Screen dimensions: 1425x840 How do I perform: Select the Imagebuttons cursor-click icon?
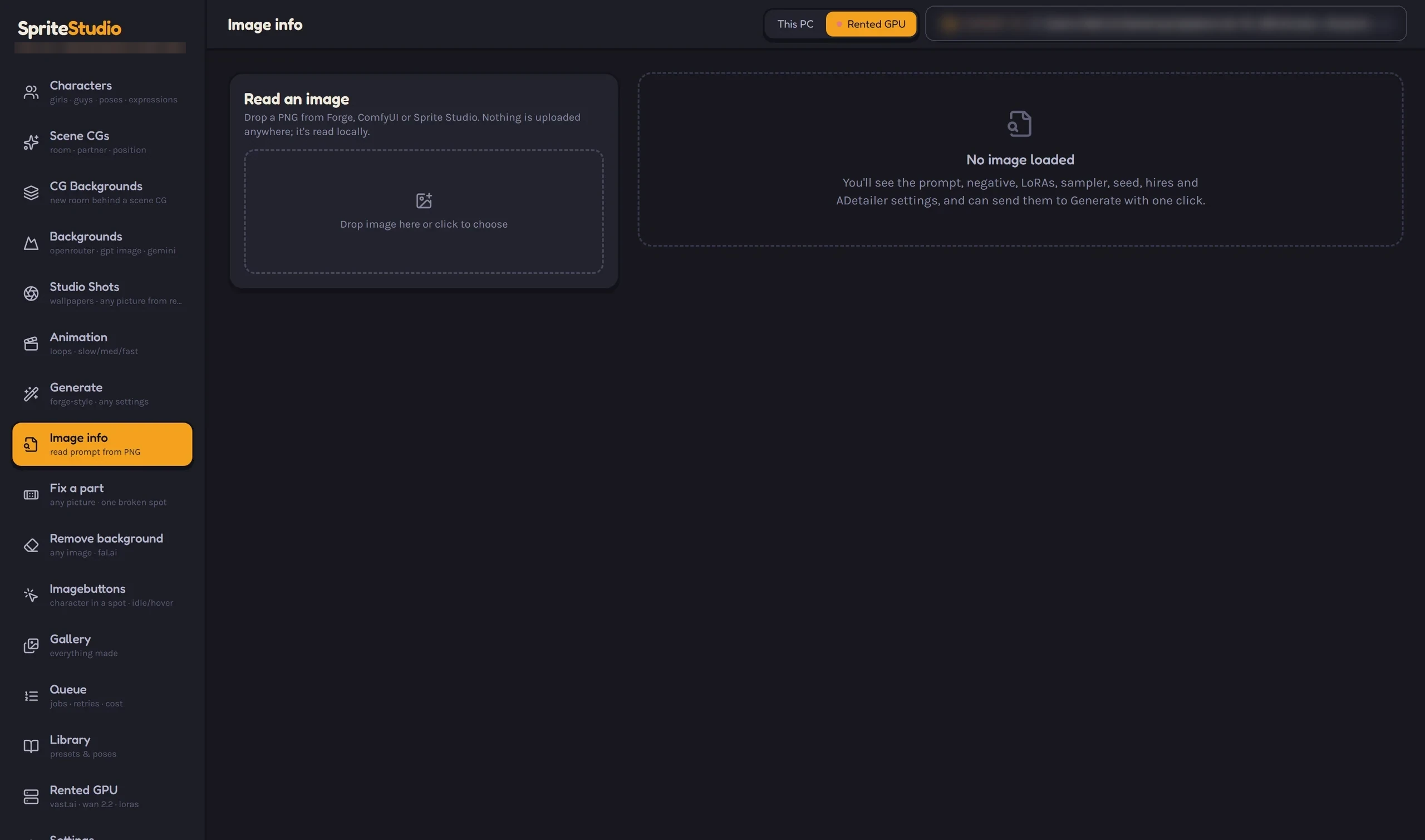[31, 596]
